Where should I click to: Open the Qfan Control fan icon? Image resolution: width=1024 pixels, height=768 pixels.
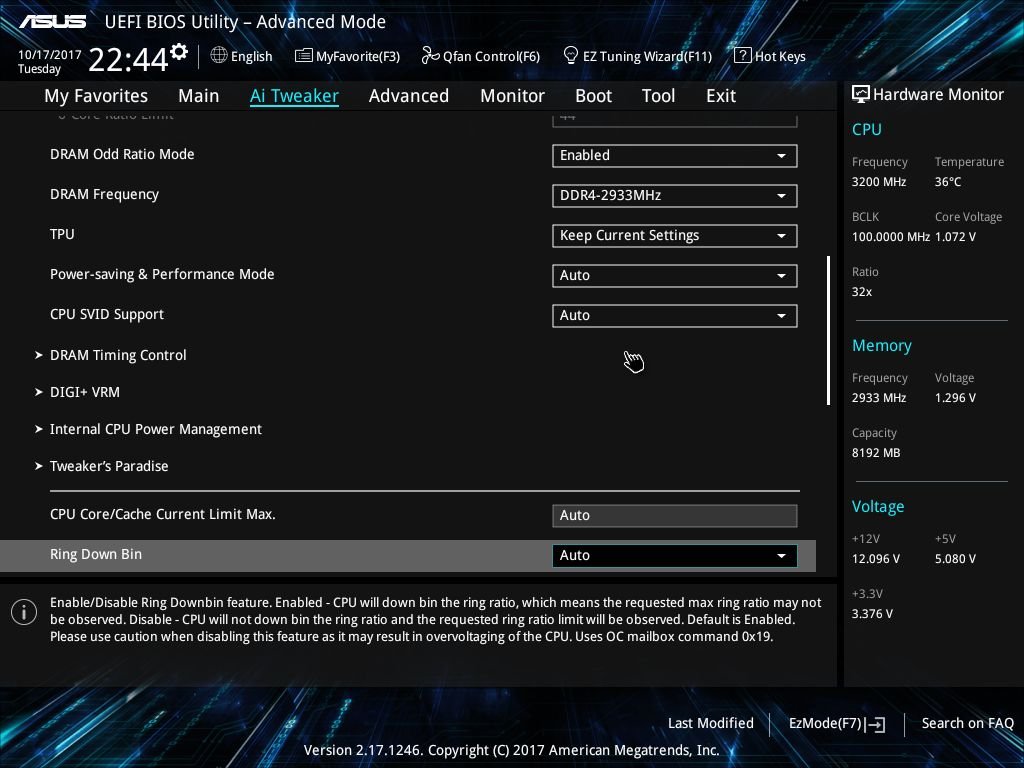pos(430,56)
